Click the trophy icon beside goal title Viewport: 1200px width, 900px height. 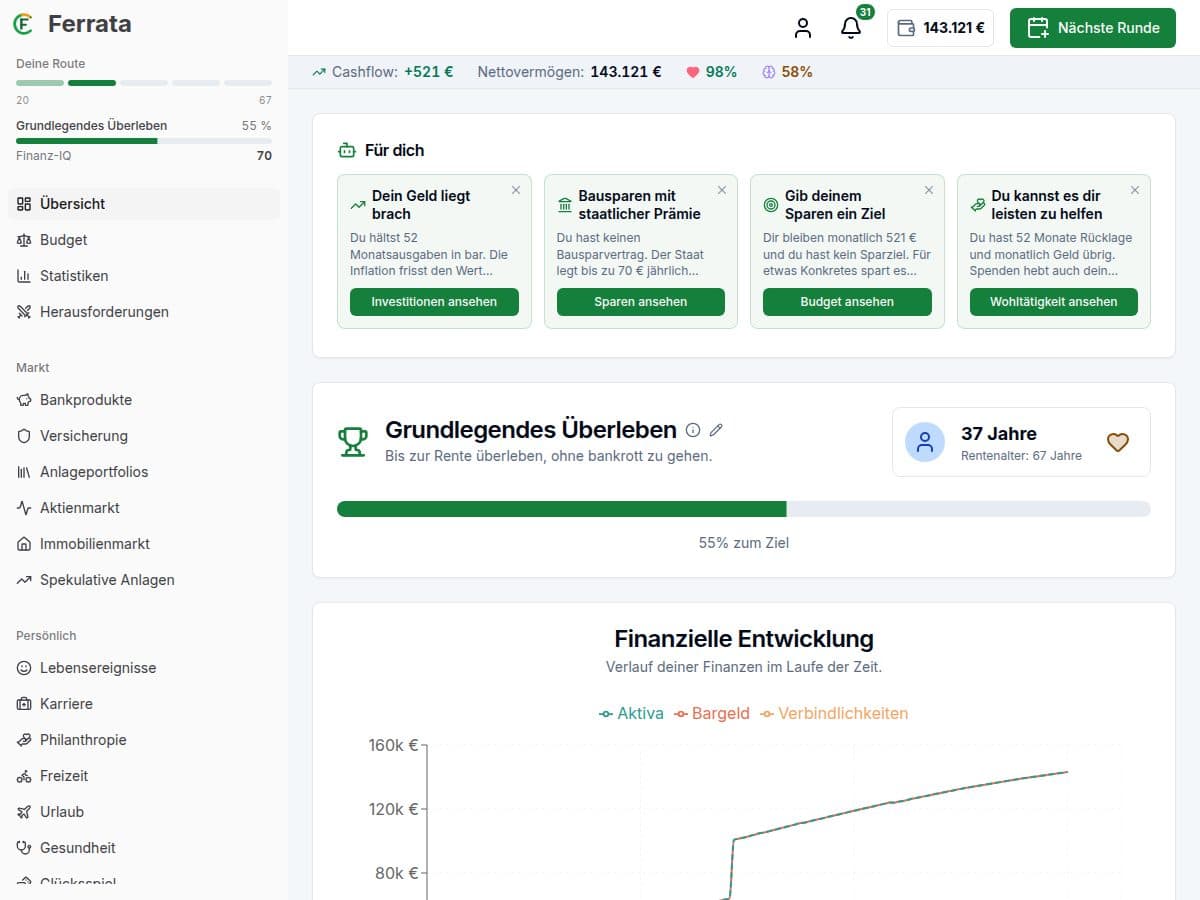click(353, 441)
